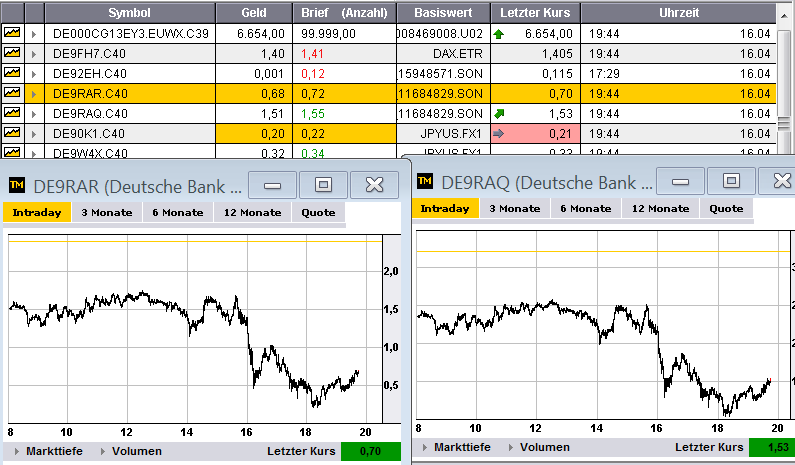Sort by the Letzter Kurs column header
This screenshot has height=465, width=795.
tap(535, 13)
